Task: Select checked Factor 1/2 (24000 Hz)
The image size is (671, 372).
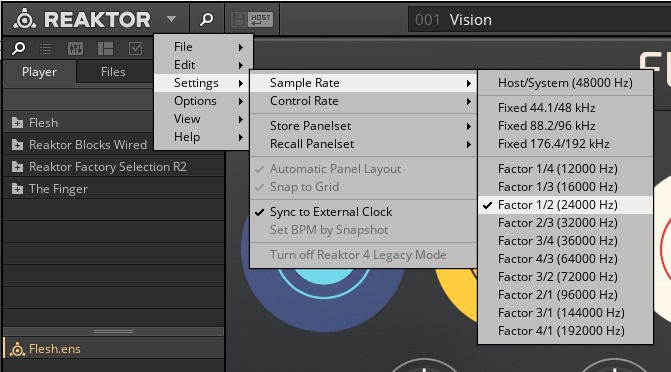Action: pos(565,205)
